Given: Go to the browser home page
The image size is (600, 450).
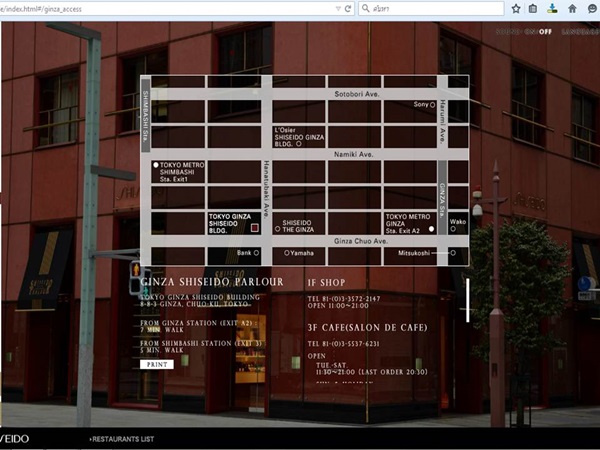Looking at the screenshot, I should (572, 8).
